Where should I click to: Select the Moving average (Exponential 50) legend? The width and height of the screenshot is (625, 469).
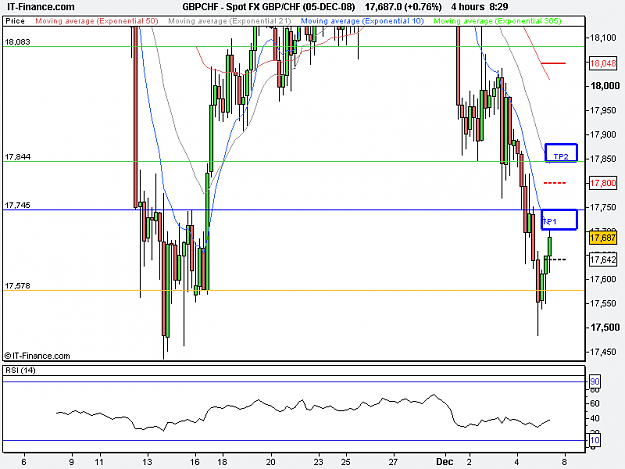point(97,21)
